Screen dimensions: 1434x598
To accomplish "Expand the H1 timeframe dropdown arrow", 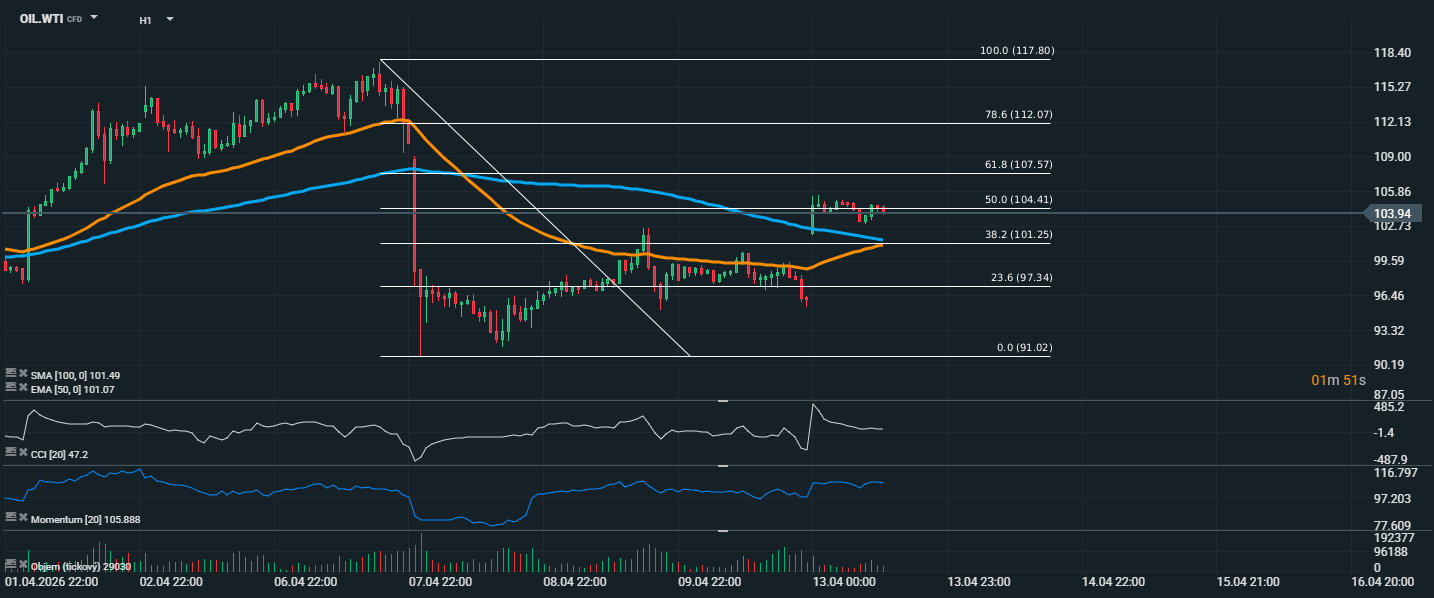I will coord(169,19).
